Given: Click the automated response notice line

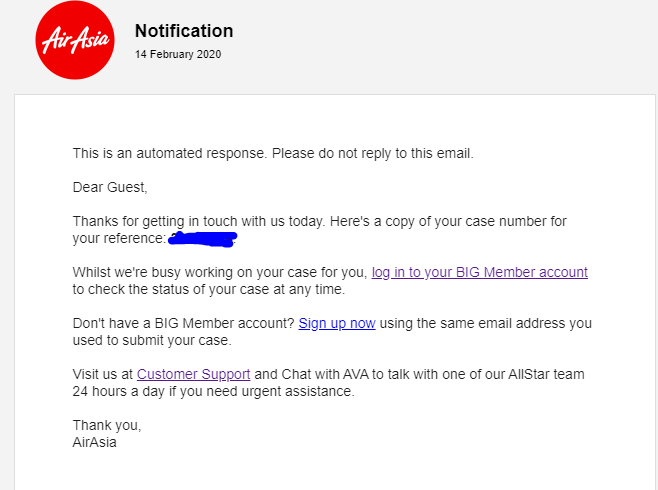Looking at the screenshot, I should pyautogui.click(x=273, y=154).
